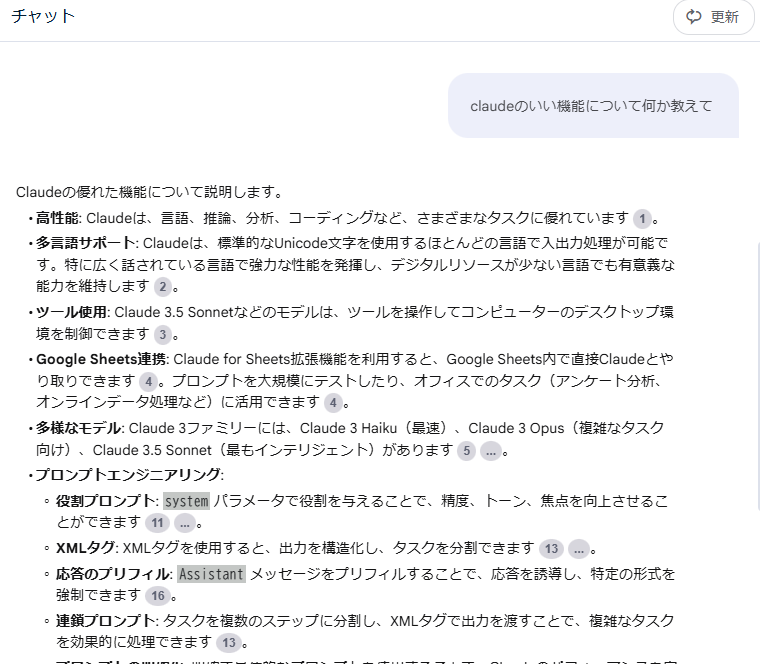The height and width of the screenshot is (664, 760).
Task: Click the Assistant code snippet
Action: coord(211,574)
